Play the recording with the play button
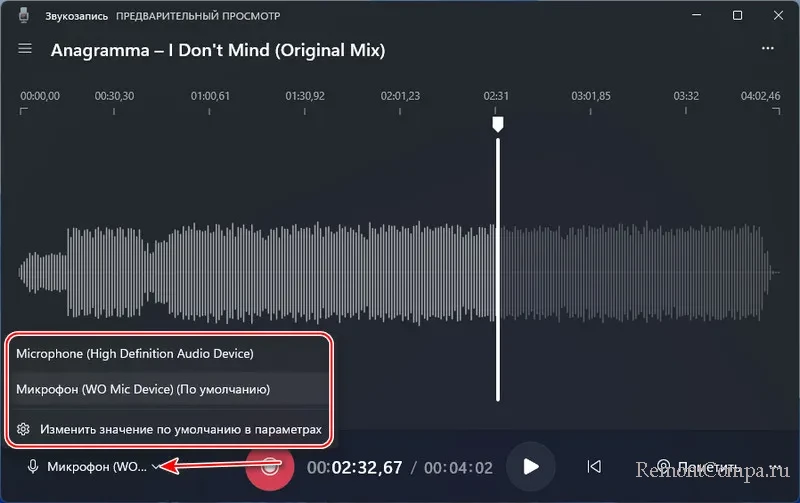800x503 pixels. 530,466
